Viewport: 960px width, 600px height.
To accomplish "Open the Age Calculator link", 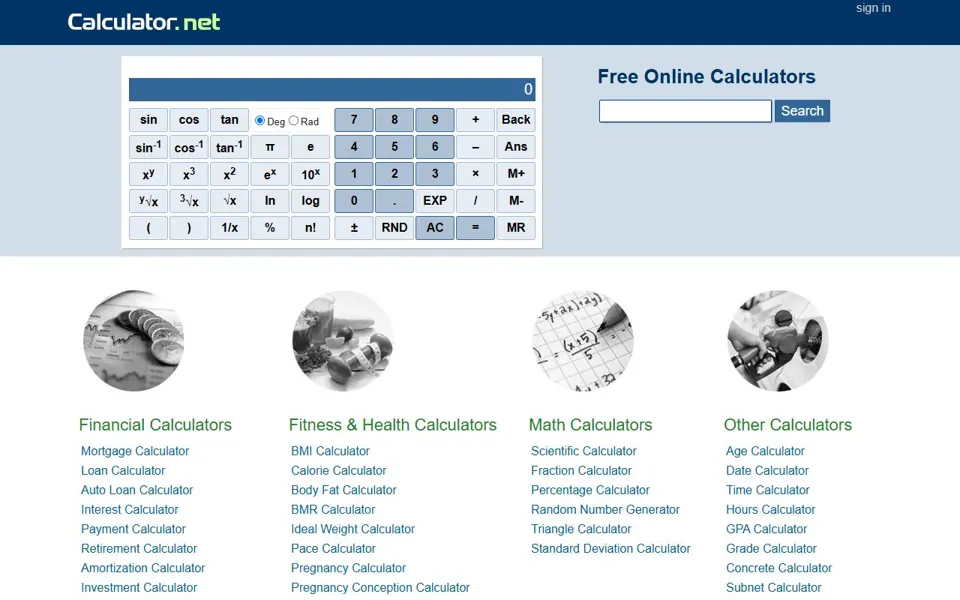I will pyautogui.click(x=765, y=451).
